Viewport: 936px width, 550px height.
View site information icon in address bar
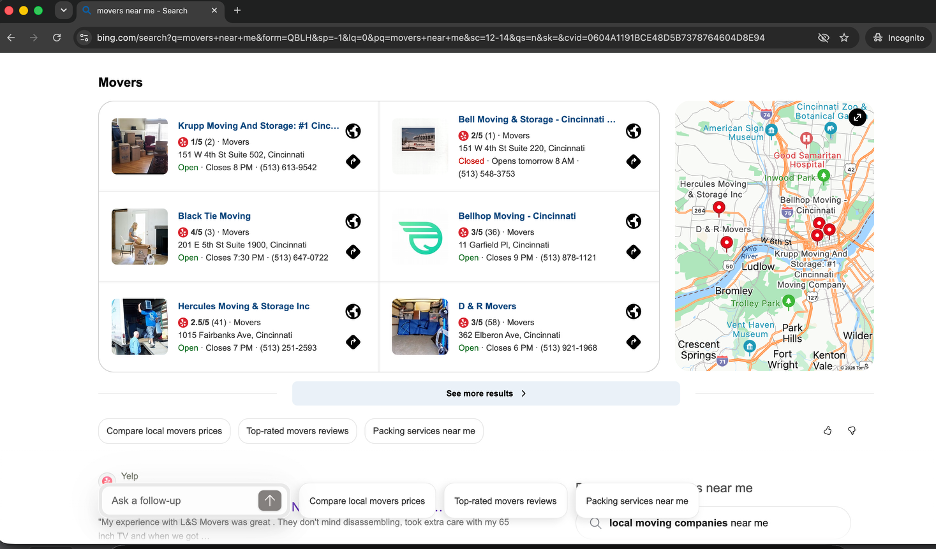(x=84, y=38)
